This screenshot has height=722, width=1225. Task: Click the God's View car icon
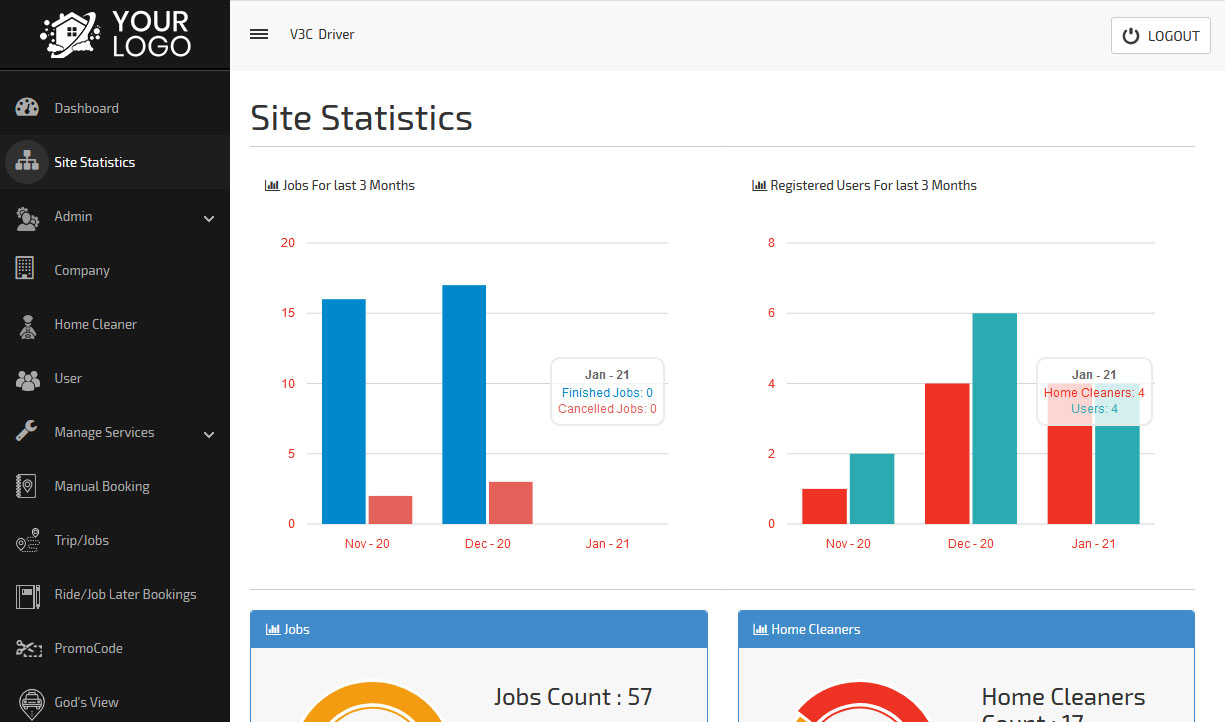31,702
